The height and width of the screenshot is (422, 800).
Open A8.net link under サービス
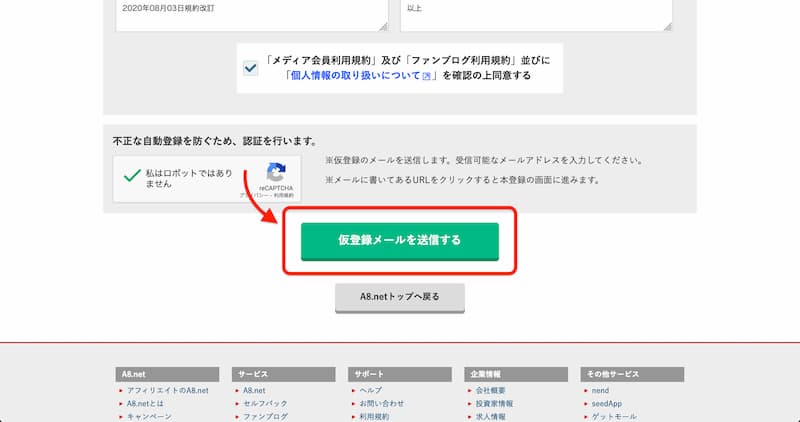[x=254, y=390]
